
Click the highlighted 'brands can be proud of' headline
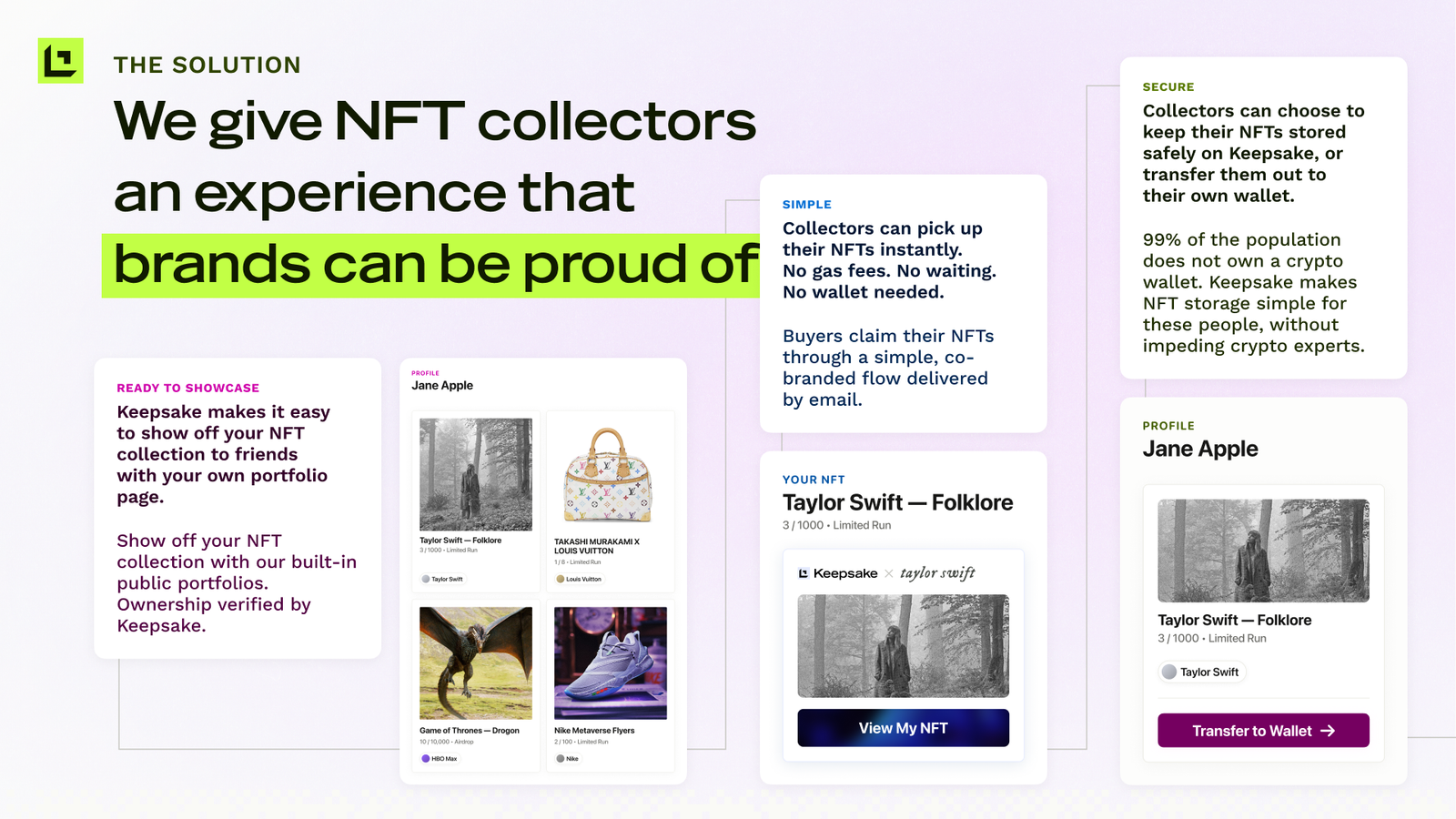pos(435,265)
